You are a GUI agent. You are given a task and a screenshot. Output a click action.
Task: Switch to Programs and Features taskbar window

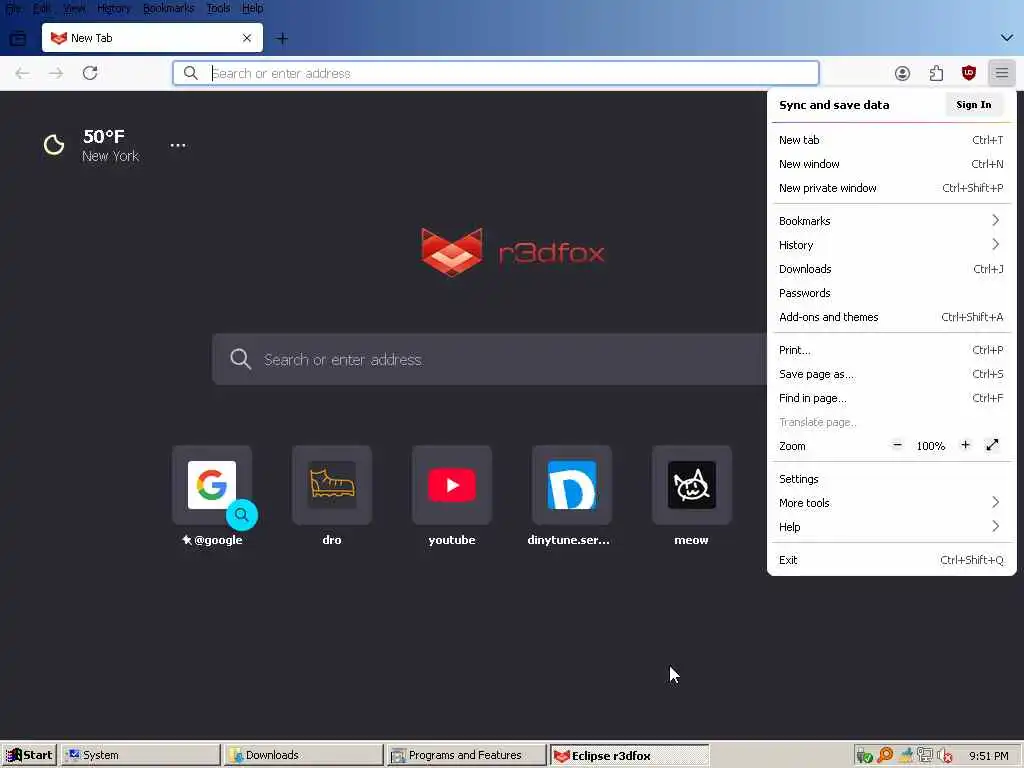(466, 755)
